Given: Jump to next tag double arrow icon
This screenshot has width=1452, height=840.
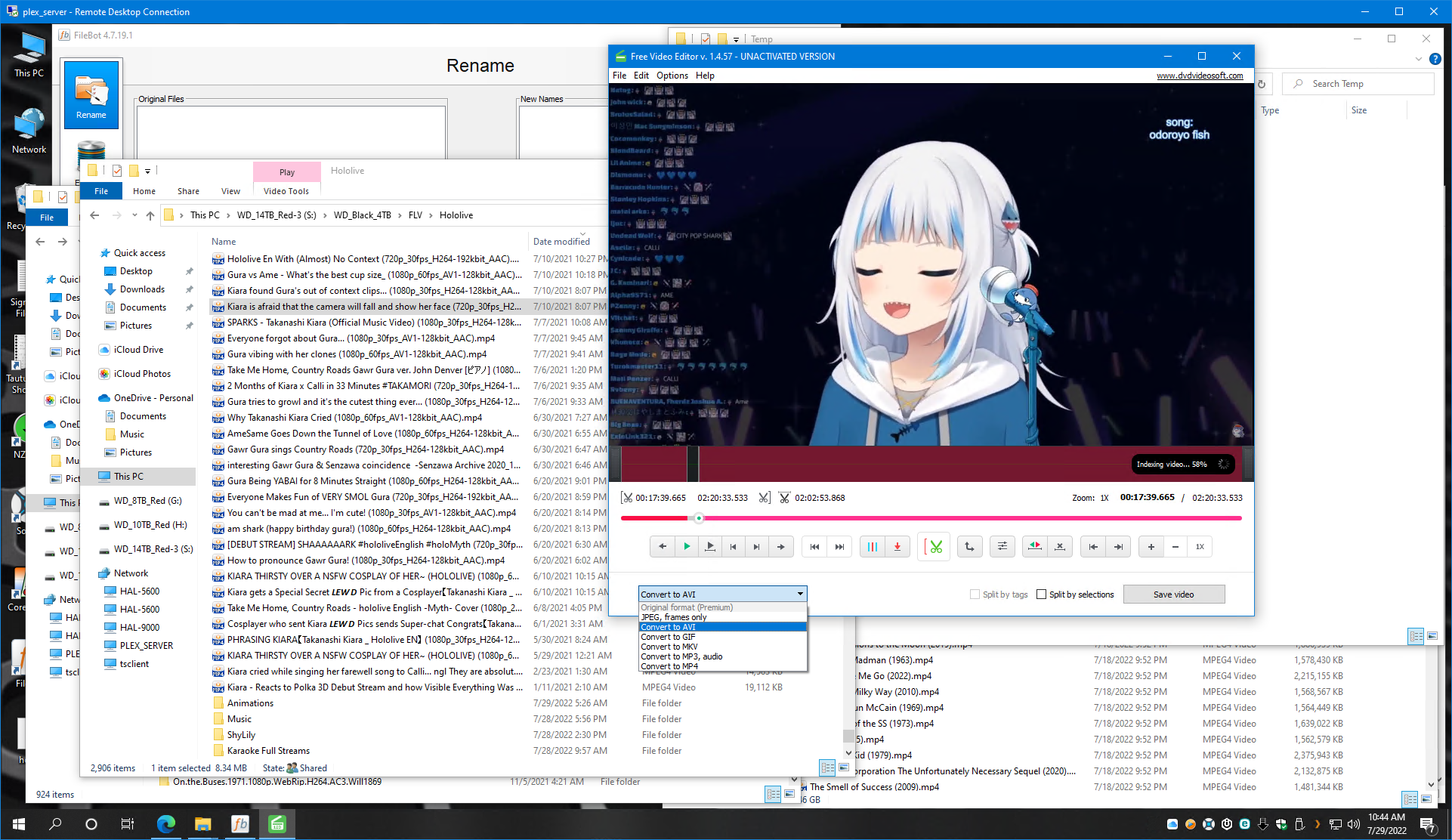Looking at the screenshot, I should [839, 547].
